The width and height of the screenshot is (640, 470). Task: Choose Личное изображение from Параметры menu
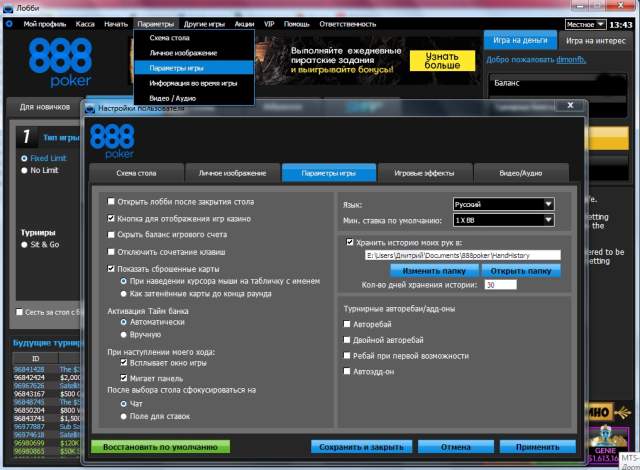(x=194, y=53)
